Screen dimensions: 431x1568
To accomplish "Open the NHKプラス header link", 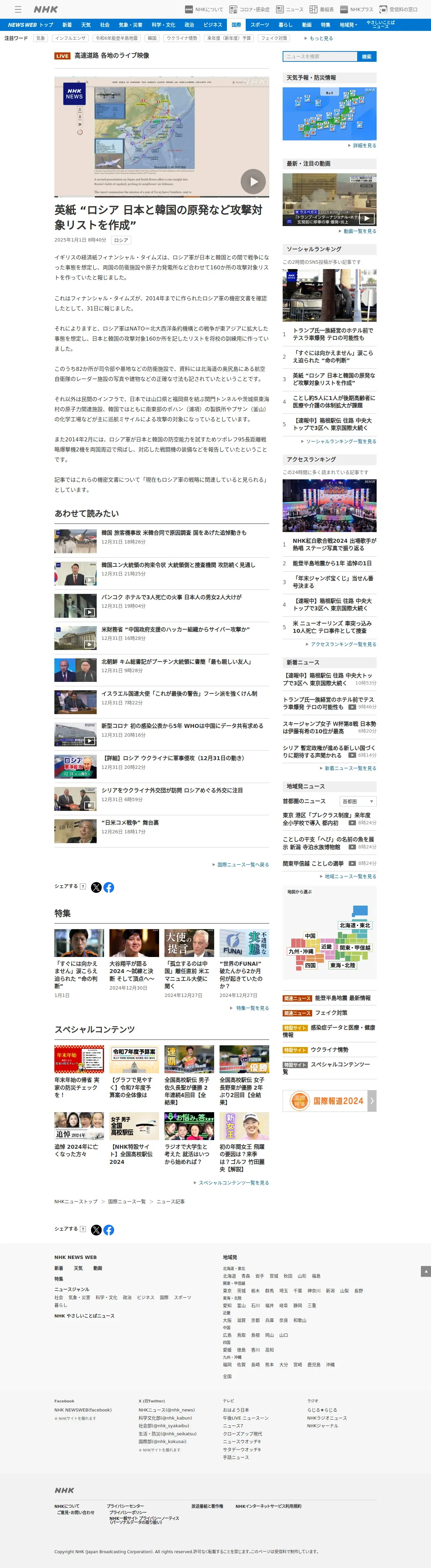I will 357,9.
